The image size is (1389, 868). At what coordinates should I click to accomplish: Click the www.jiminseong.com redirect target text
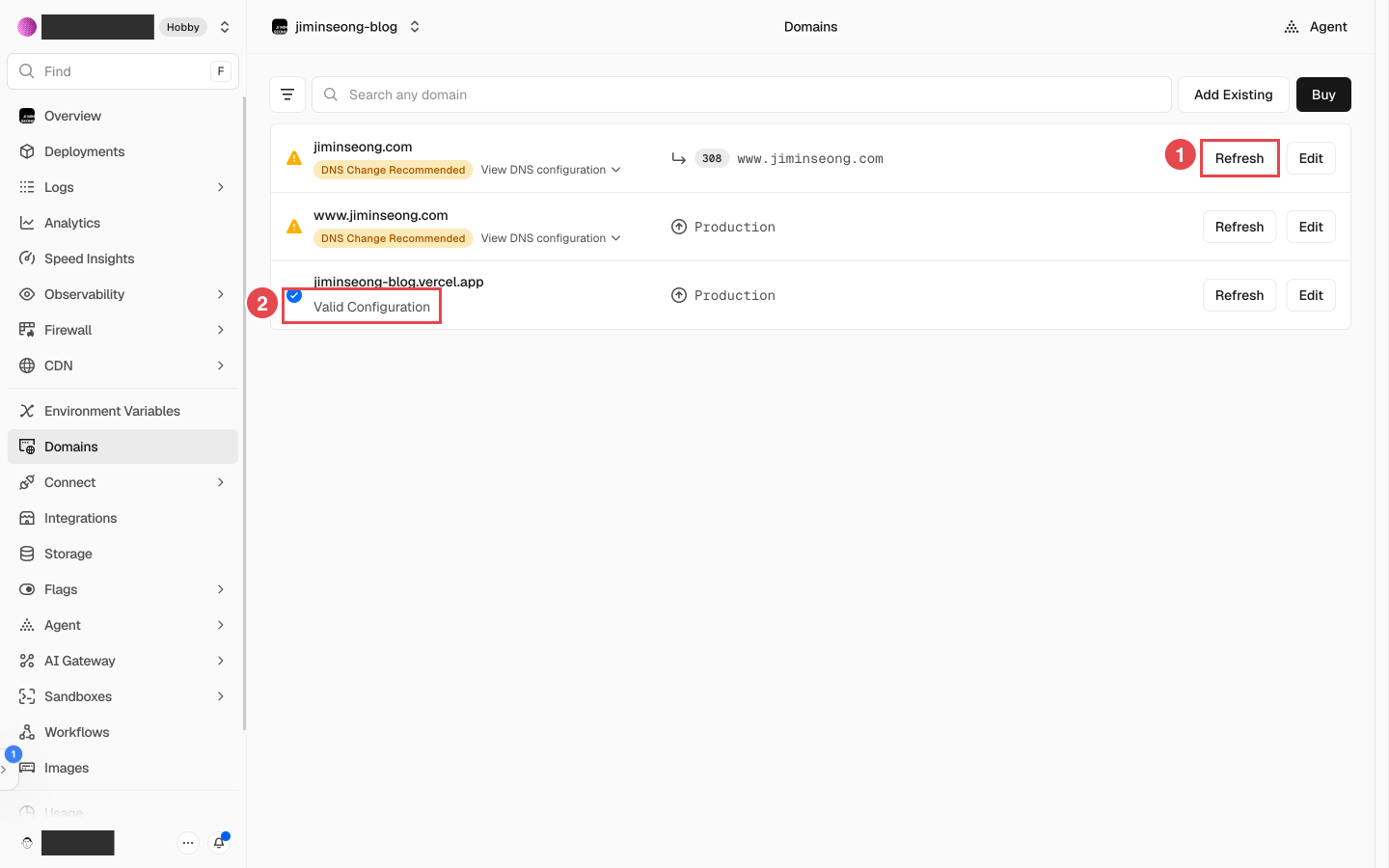pos(810,158)
